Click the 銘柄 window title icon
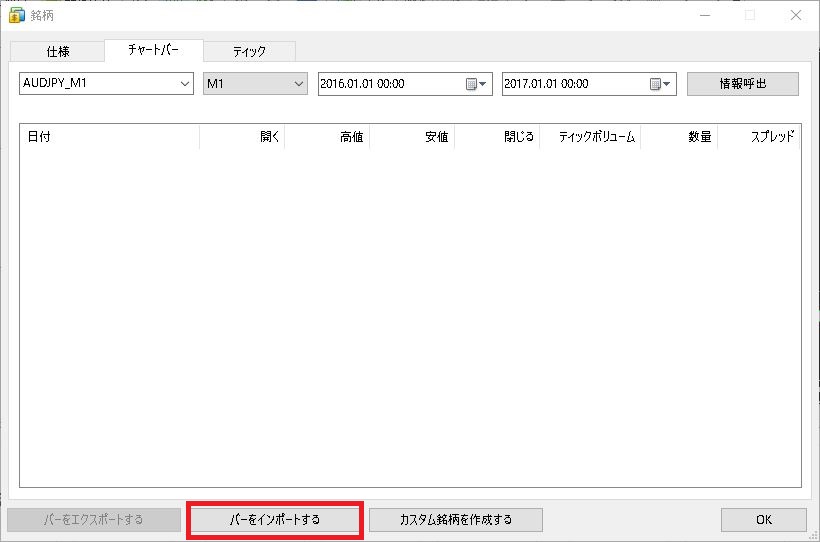Image resolution: width=820 pixels, height=542 pixels. (17, 15)
